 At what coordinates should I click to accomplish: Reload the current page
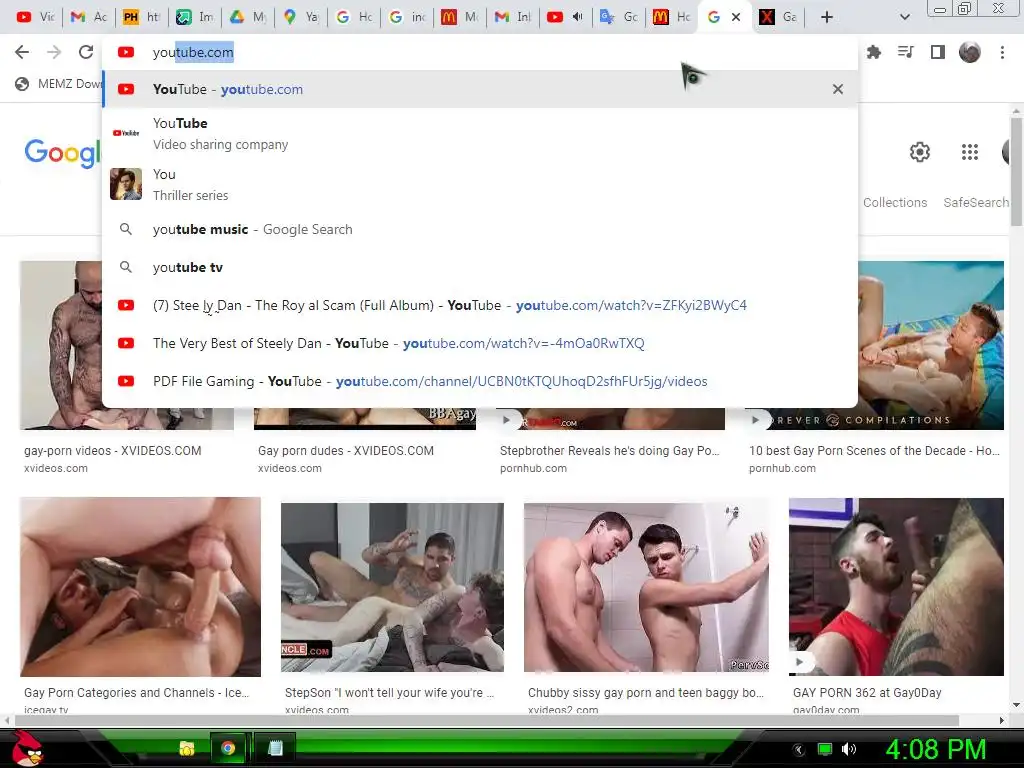coord(86,52)
